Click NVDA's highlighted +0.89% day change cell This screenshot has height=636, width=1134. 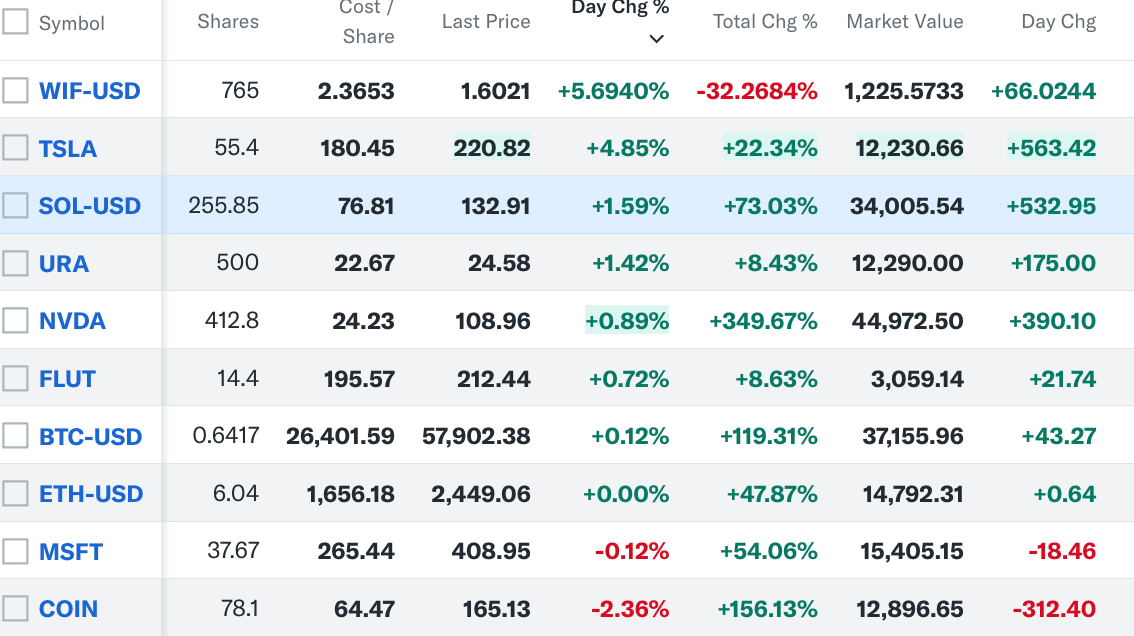pyautogui.click(x=628, y=321)
